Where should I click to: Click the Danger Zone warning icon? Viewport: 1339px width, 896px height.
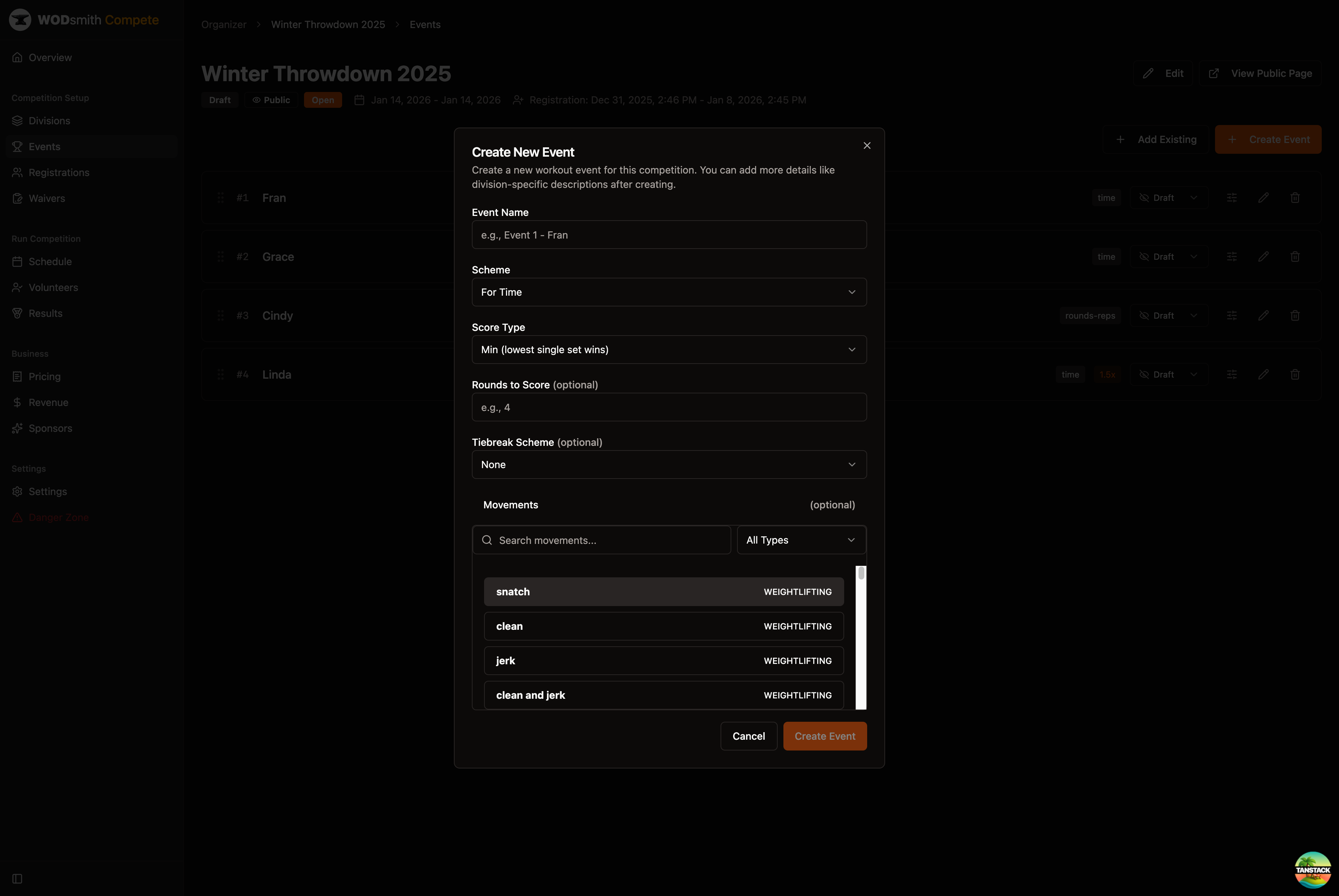[17, 518]
